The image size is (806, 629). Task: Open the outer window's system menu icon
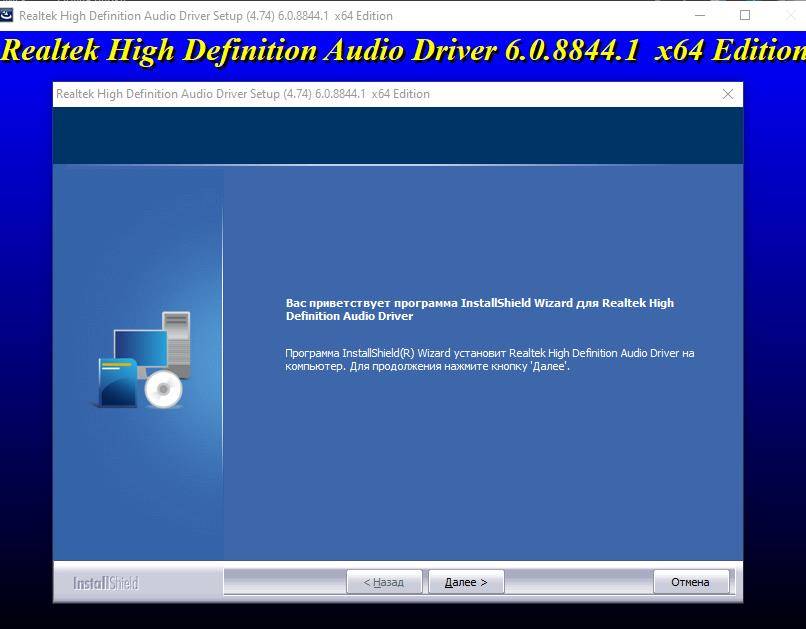click(6, 15)
